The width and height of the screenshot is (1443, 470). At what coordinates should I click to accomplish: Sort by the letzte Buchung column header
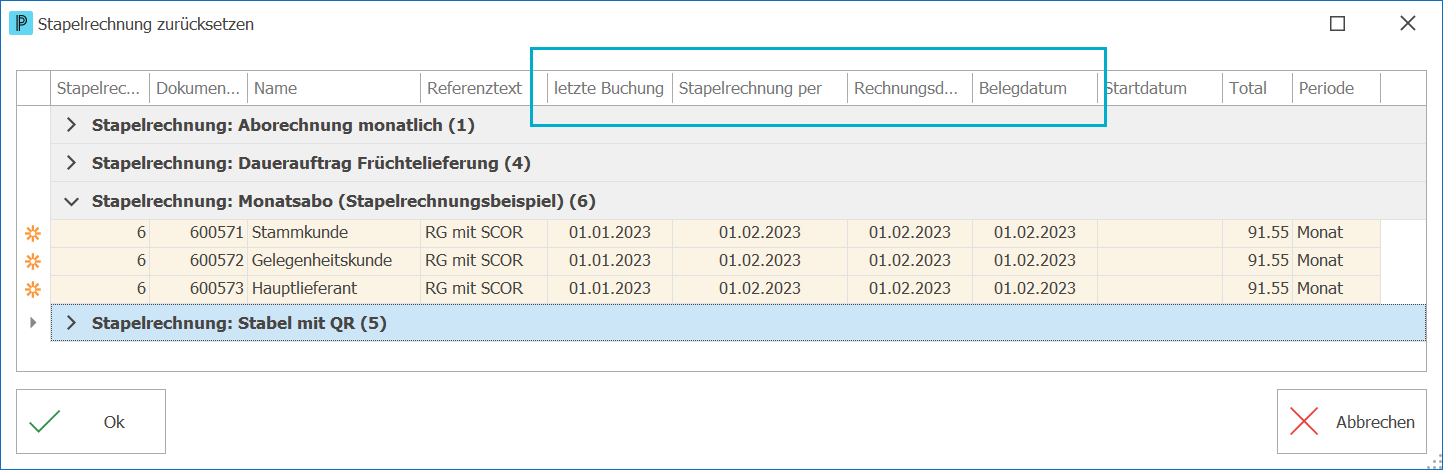609,88
